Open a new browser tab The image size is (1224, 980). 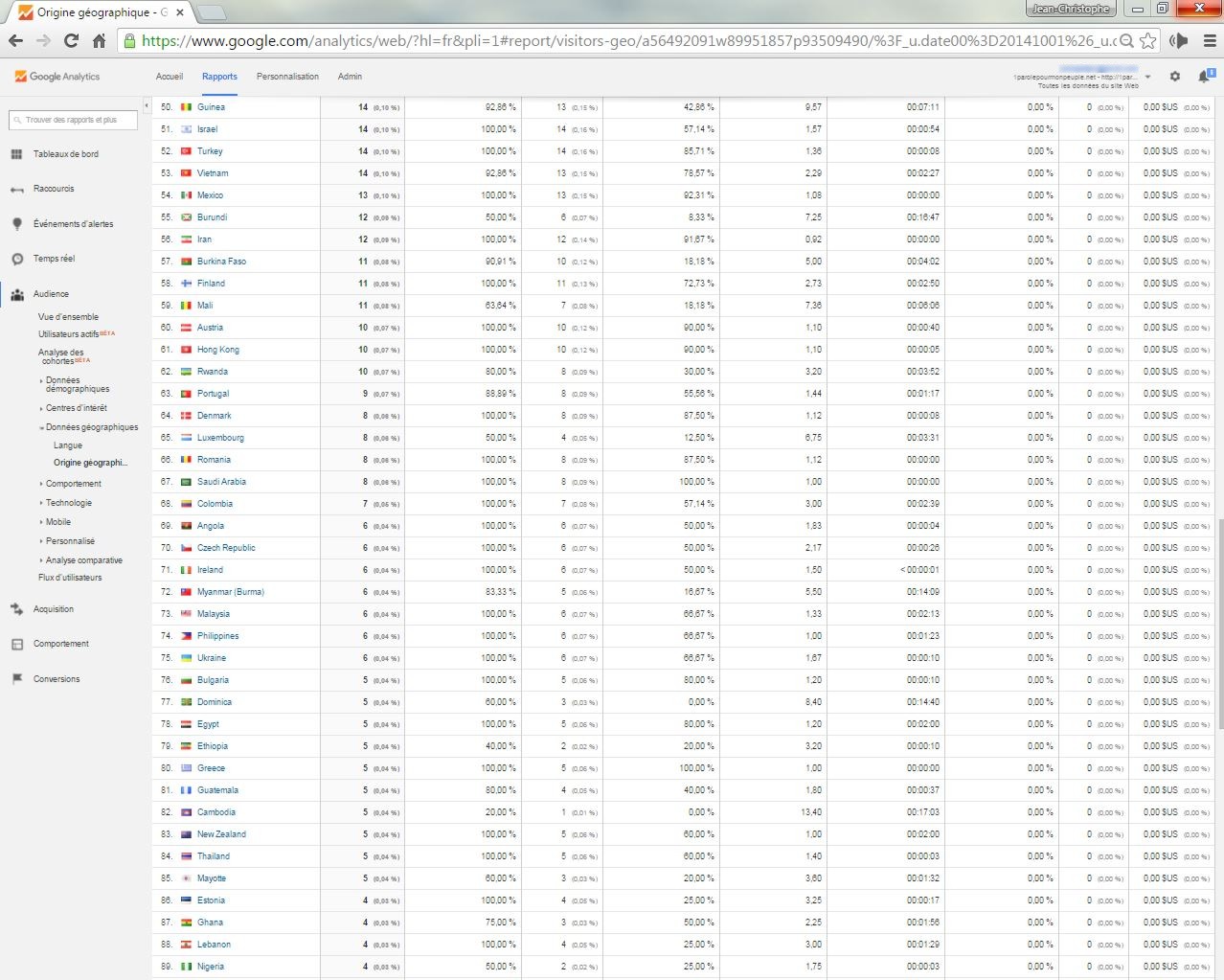coord(211,12)
